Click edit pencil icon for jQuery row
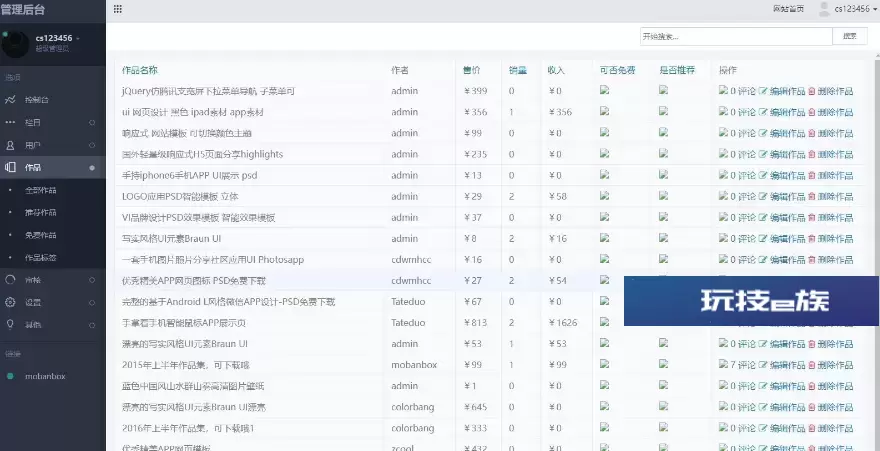Image resolution: width=880 pixels, height=451 pixels. click(764, 91)
